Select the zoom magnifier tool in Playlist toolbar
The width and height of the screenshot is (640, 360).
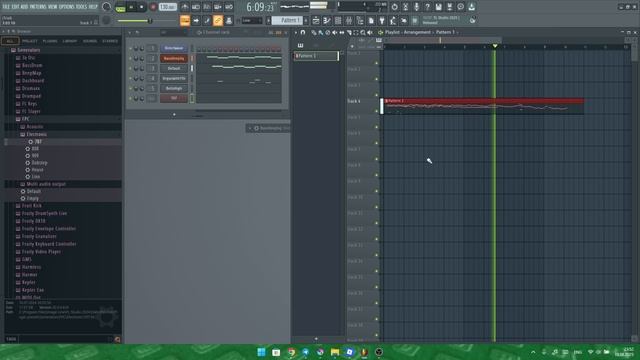(362, 32)
